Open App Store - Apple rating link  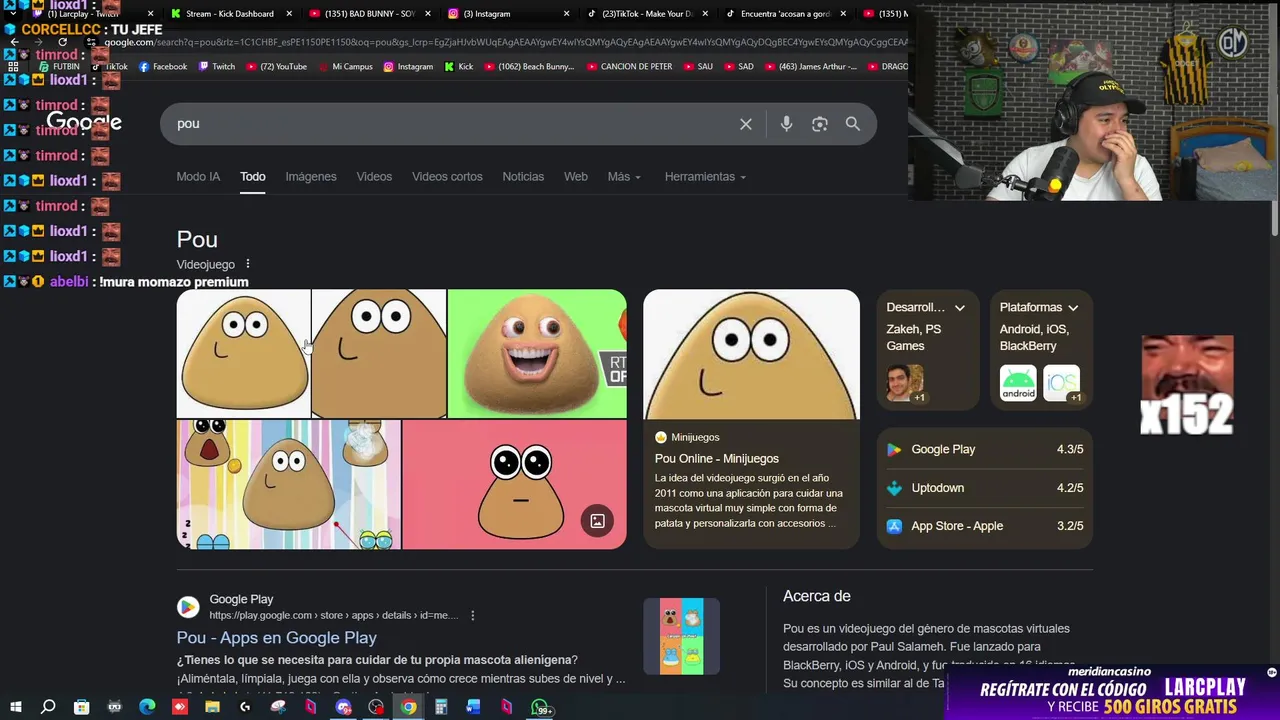[985, 526]
